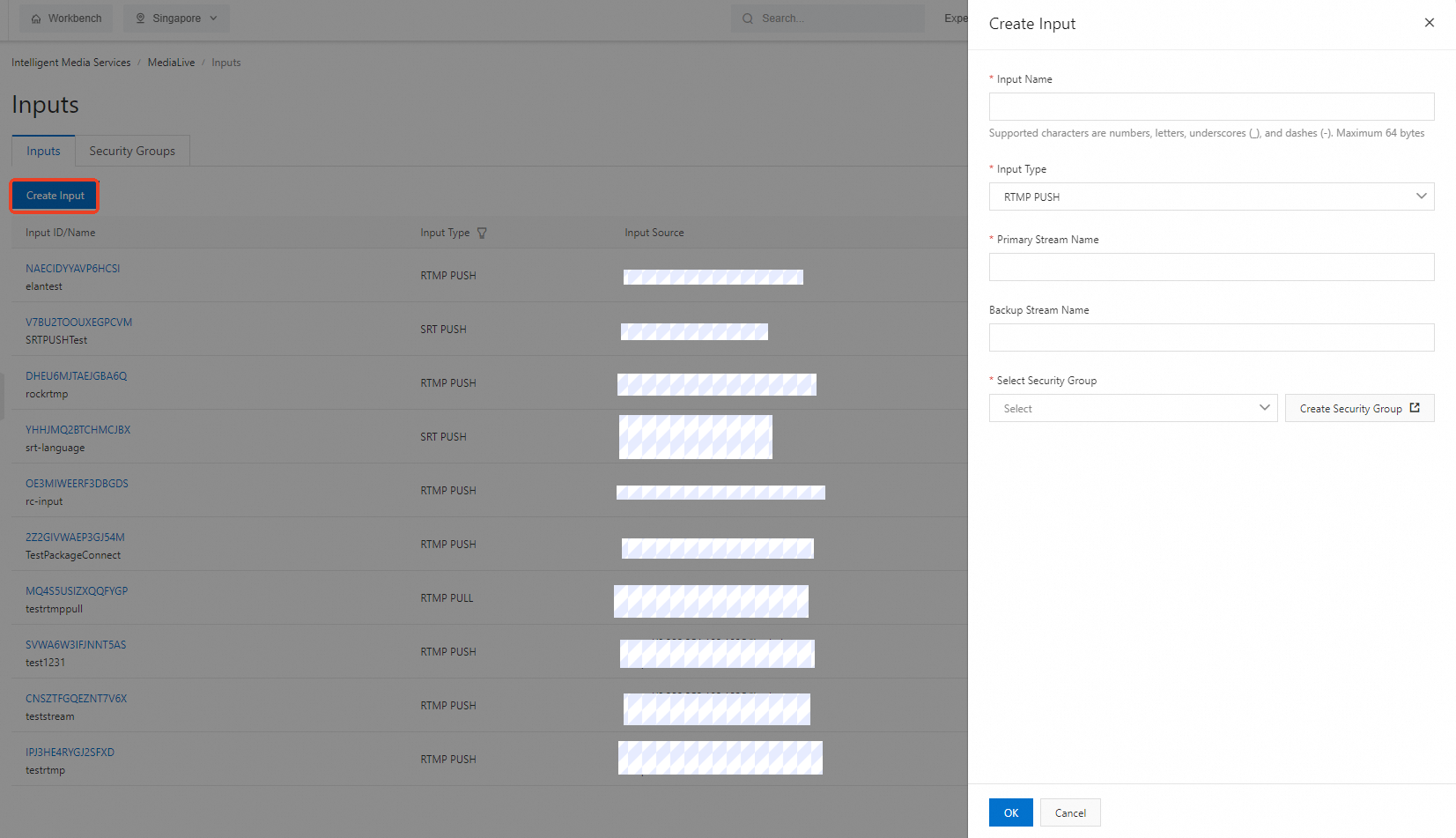This screenshot has width=1456, height=838.
Task: Click the Input Name text field
Action: [x=1211, y=106]
